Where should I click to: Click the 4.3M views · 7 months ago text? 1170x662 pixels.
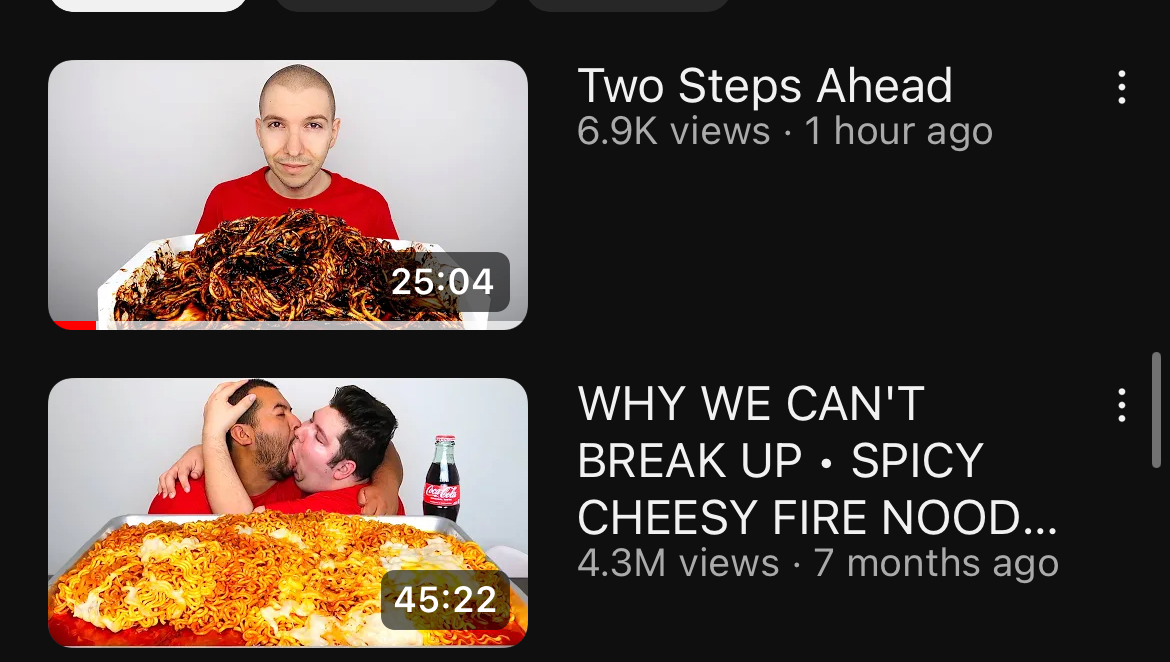coord(818,562)
